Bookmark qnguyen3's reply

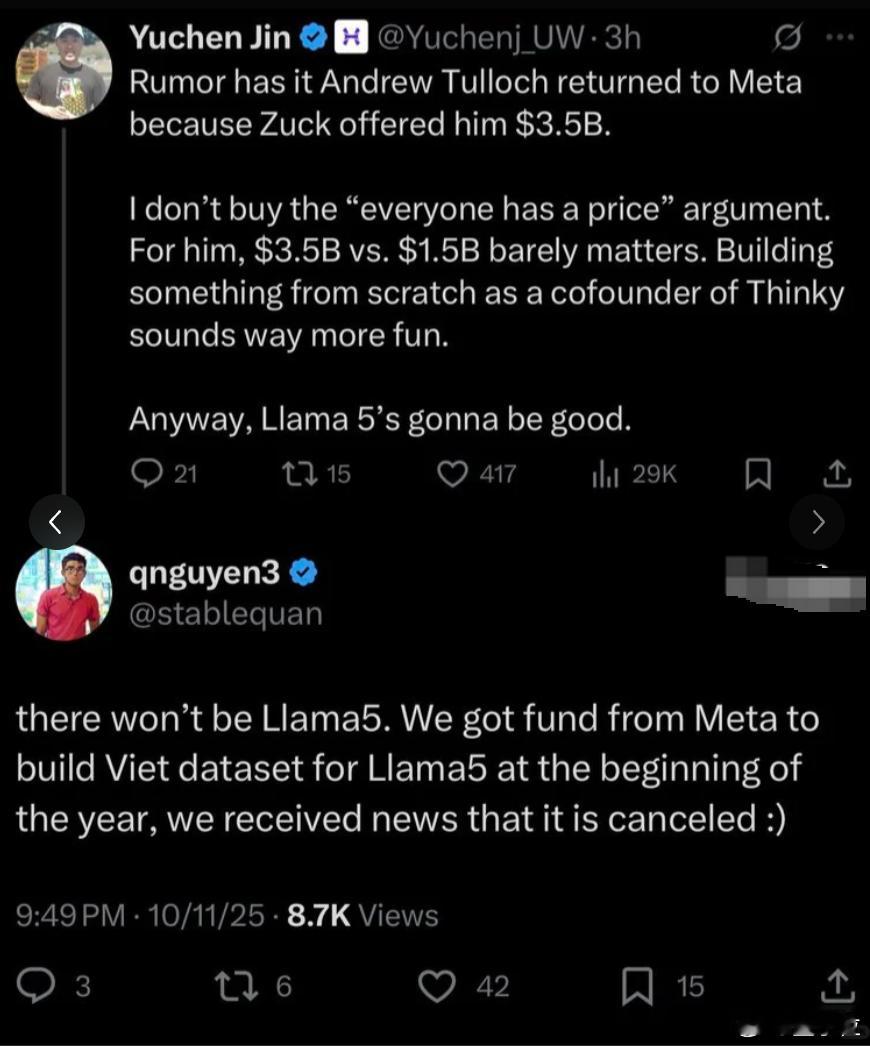639,987
